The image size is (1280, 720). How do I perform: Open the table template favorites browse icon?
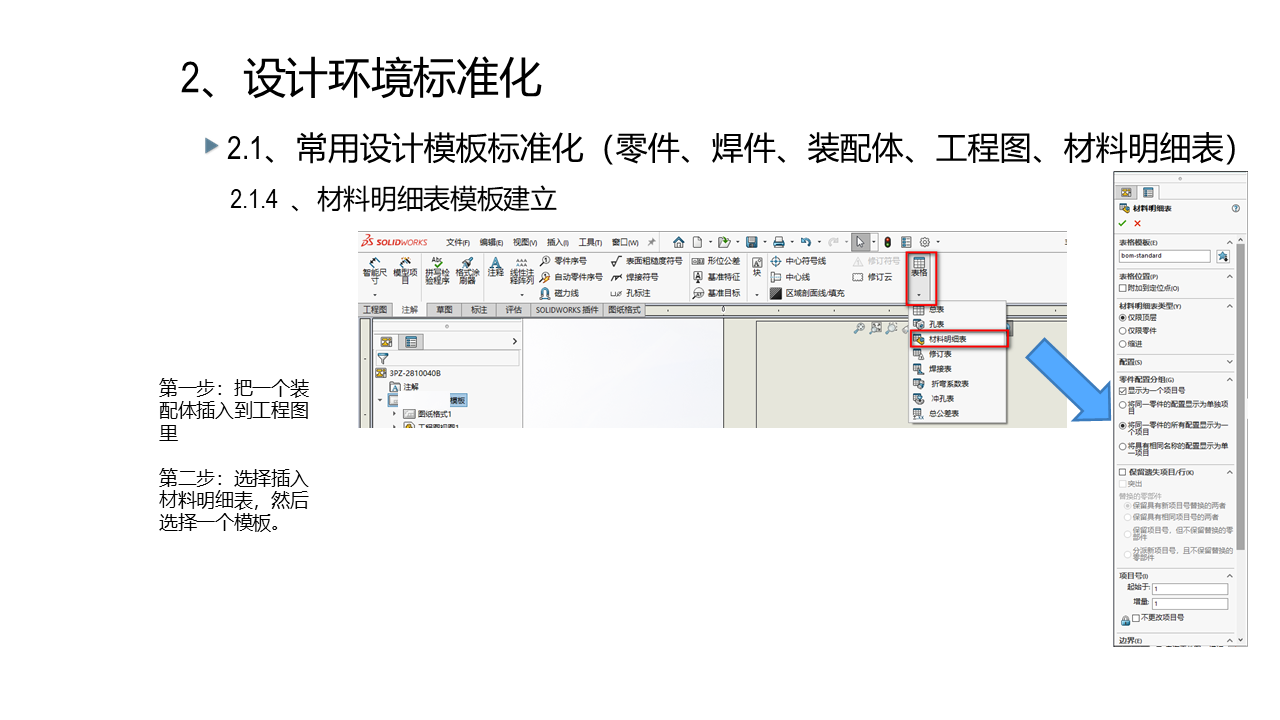[x=1222, y=256]
